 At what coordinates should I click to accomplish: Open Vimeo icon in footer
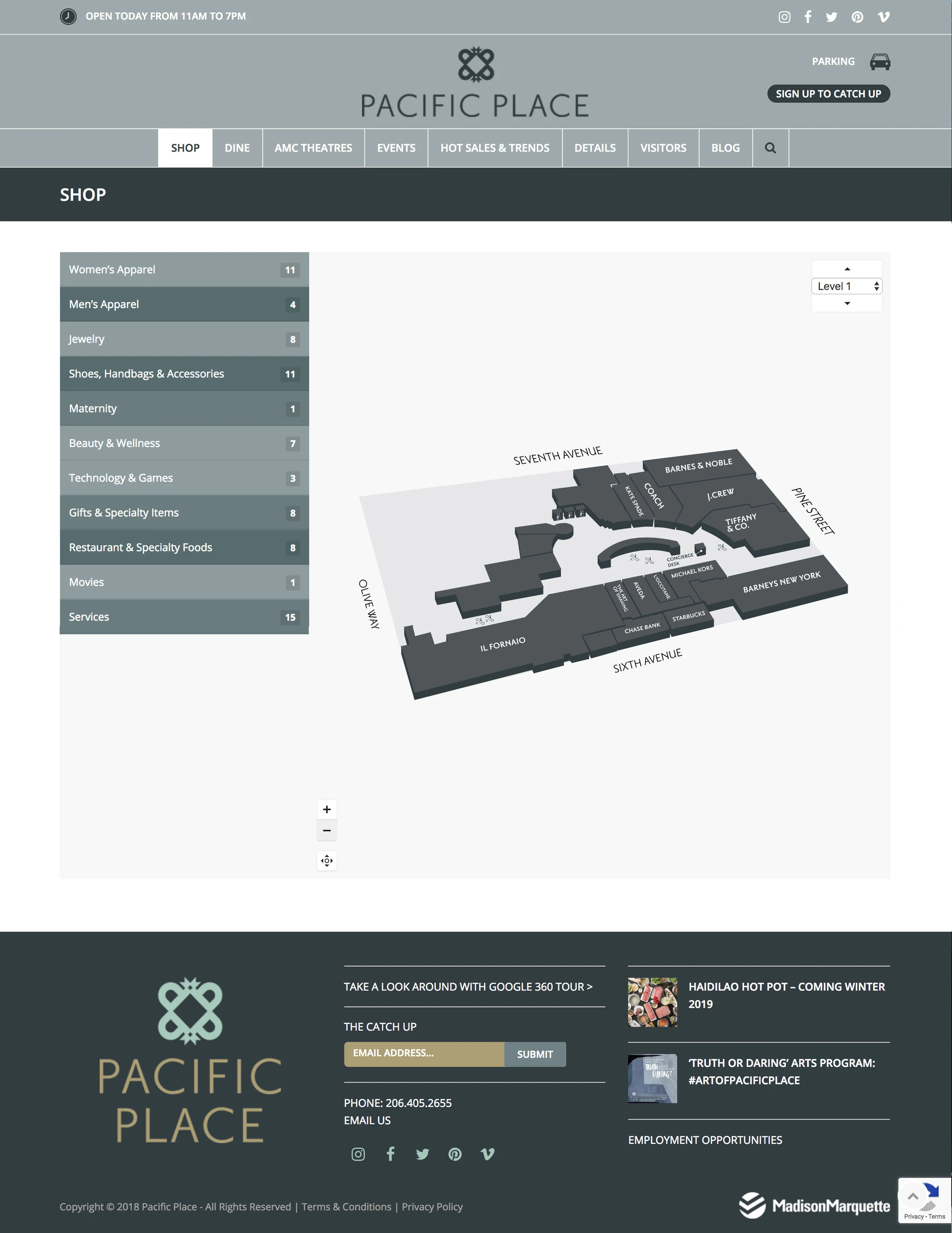(487, 1154)
